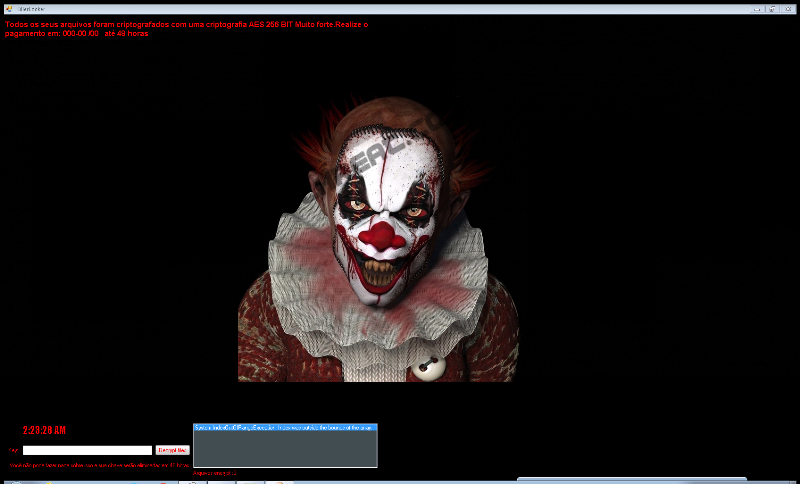Click the resize grip at the bottom-right corner
The height and width of the screenshot is (484, 800).
click(x=795, y=480)
